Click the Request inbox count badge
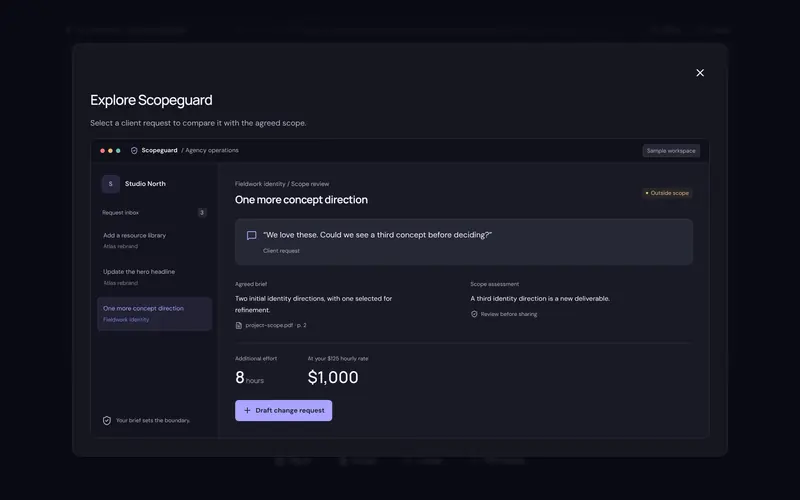This screenshot has height=500, width=800. tap(202, 213)
